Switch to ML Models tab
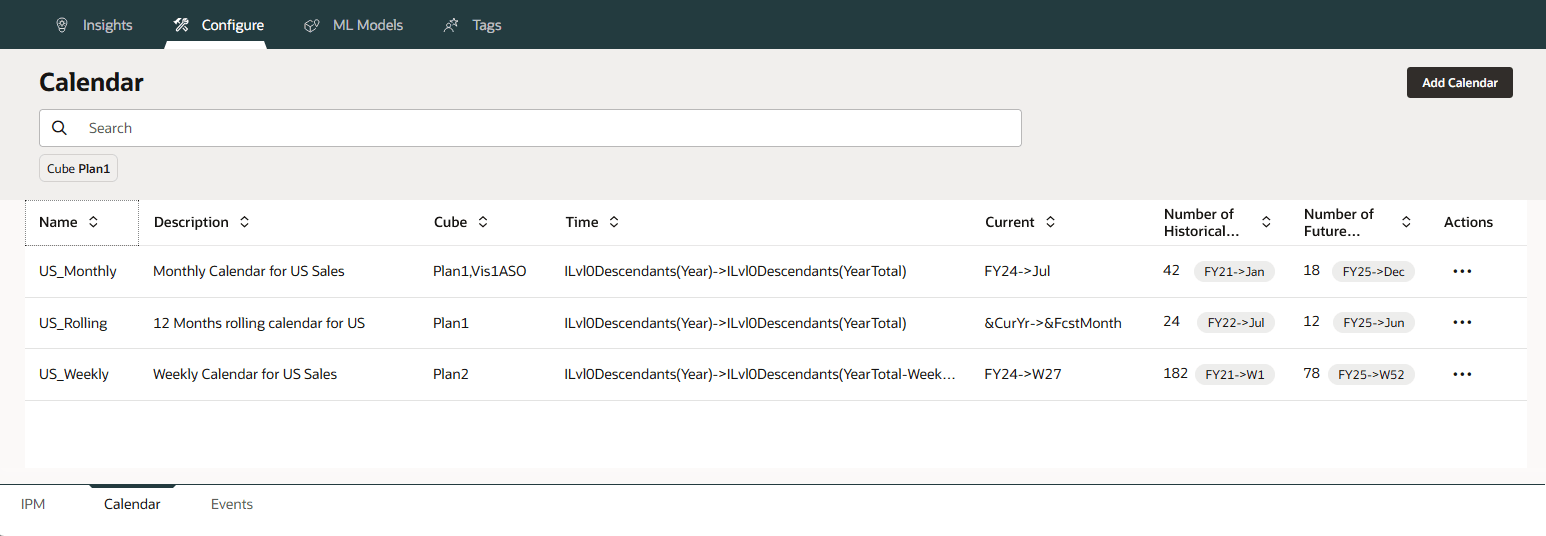This screenshot has height=536, width=1546. coord(354,25)
